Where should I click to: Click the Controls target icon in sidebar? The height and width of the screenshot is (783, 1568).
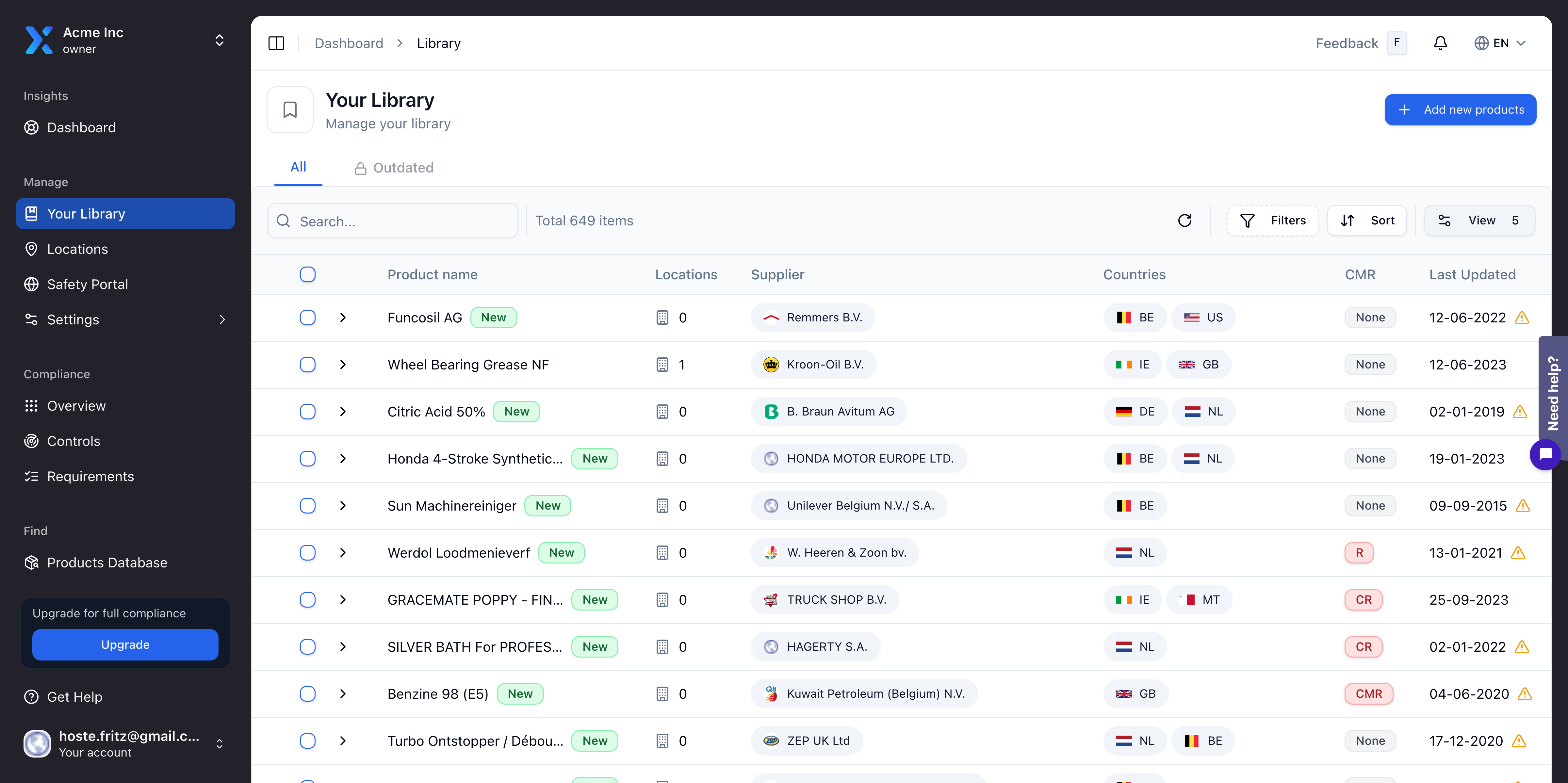pos(31,441)
